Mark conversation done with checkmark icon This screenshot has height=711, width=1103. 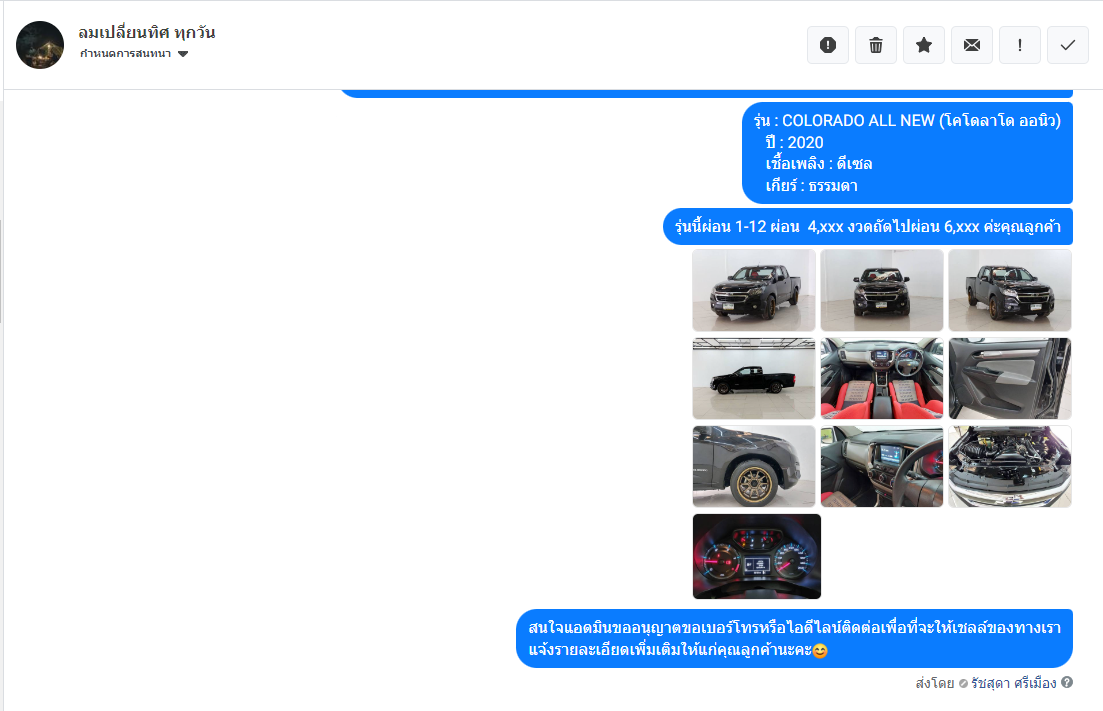(x=1068, y=45)
